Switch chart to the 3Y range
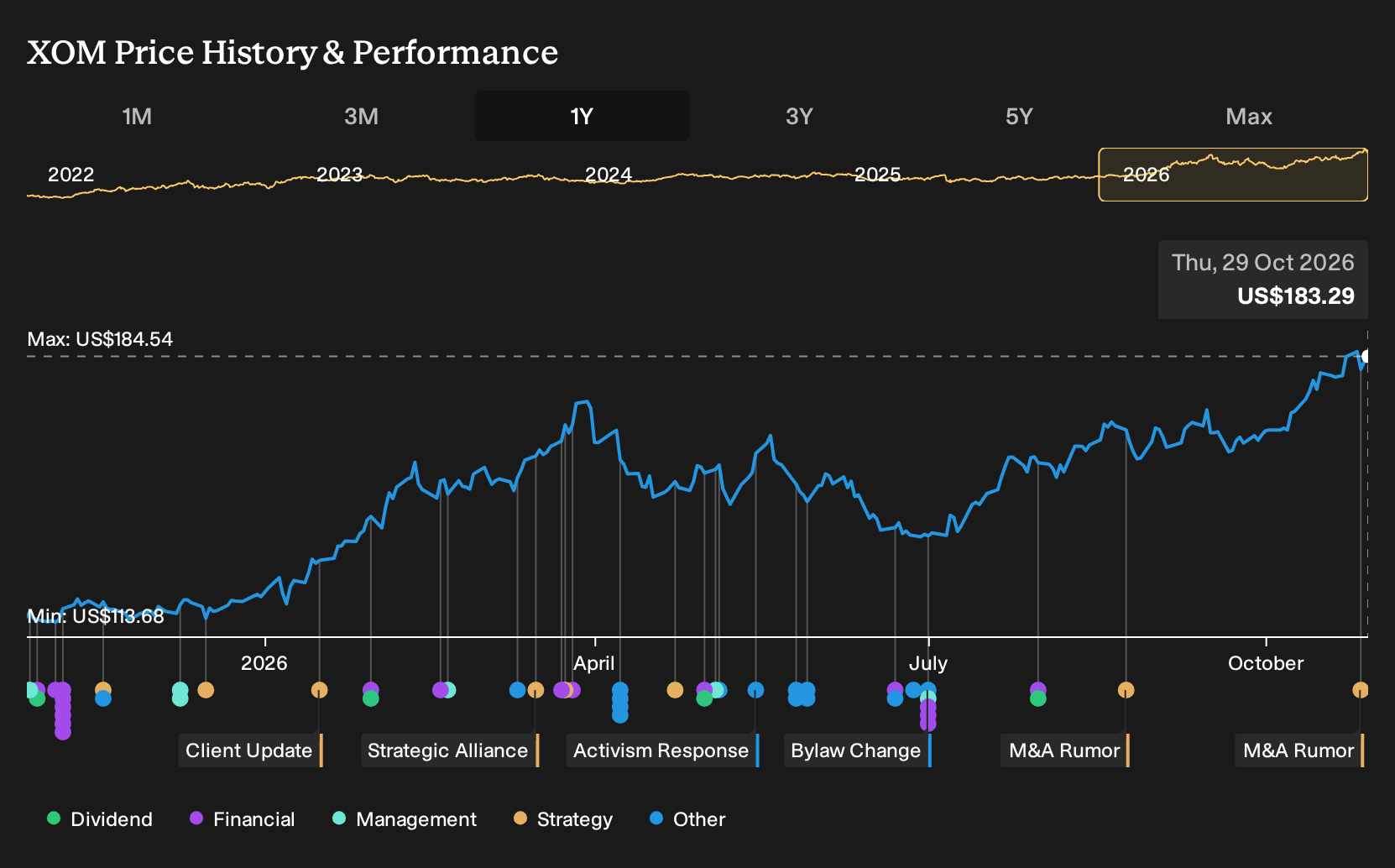 799,116
